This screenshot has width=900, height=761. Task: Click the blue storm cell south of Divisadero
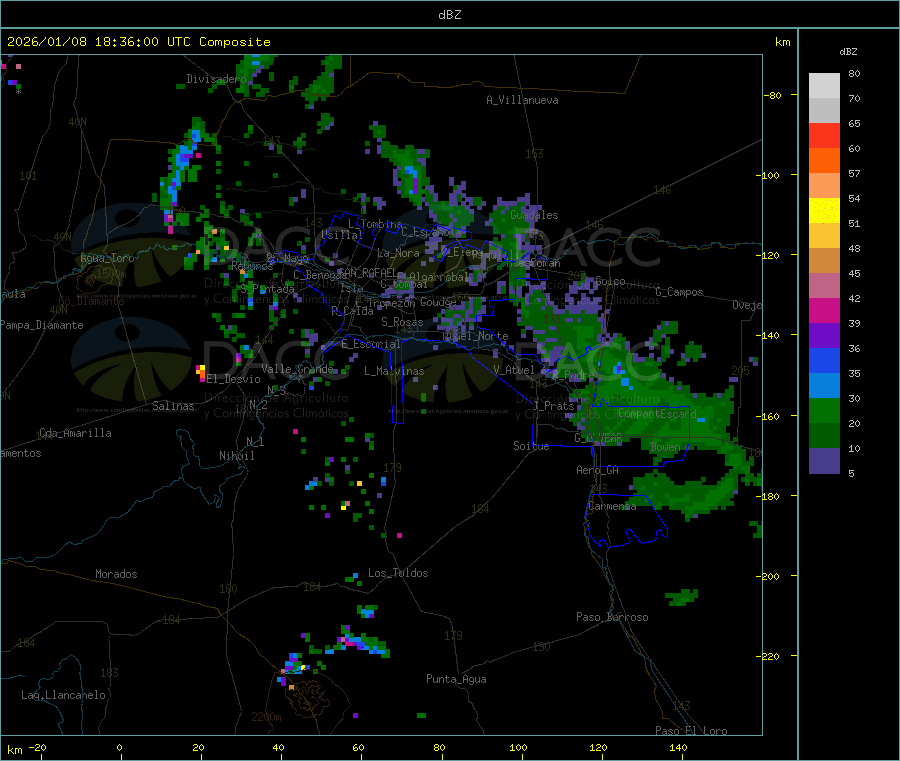click(184, 158)
